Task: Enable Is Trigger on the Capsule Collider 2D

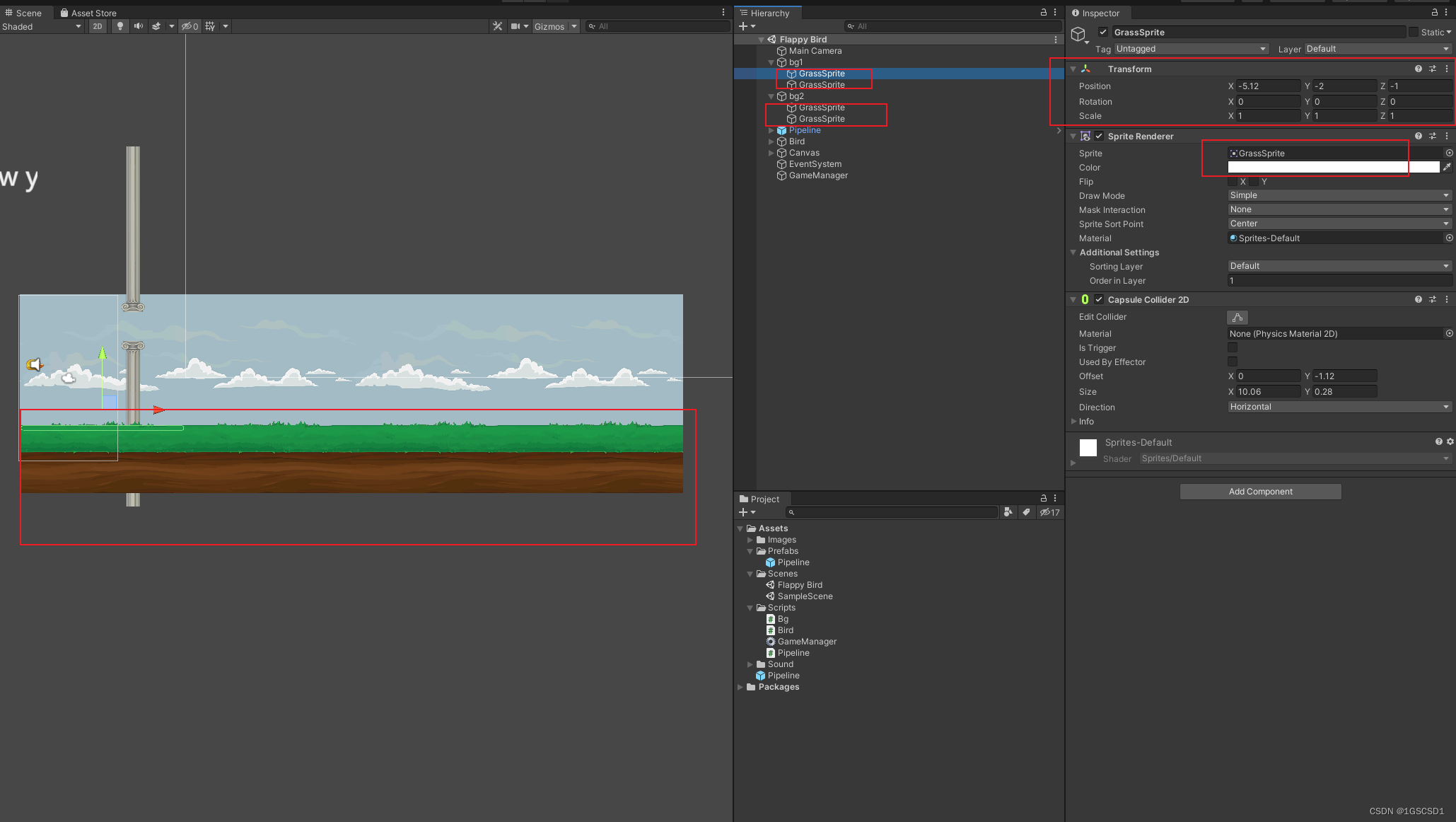Action: point(1233,347)
